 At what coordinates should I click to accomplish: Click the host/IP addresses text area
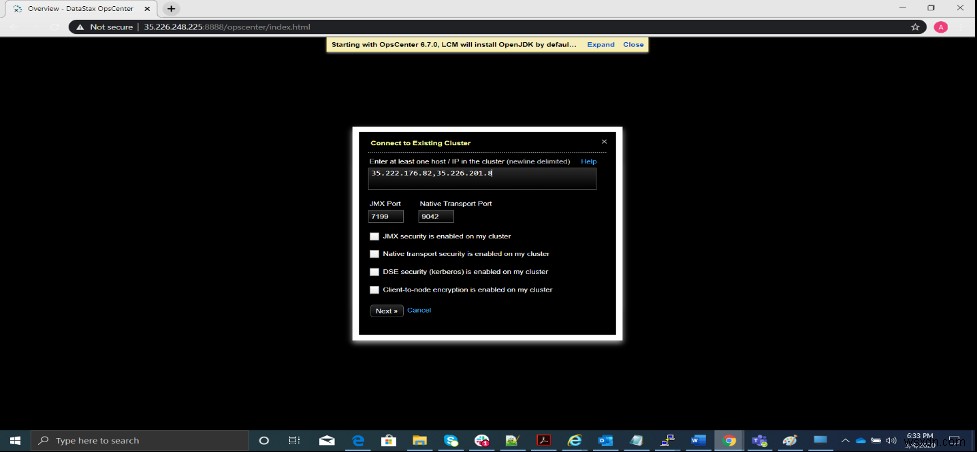482,178
